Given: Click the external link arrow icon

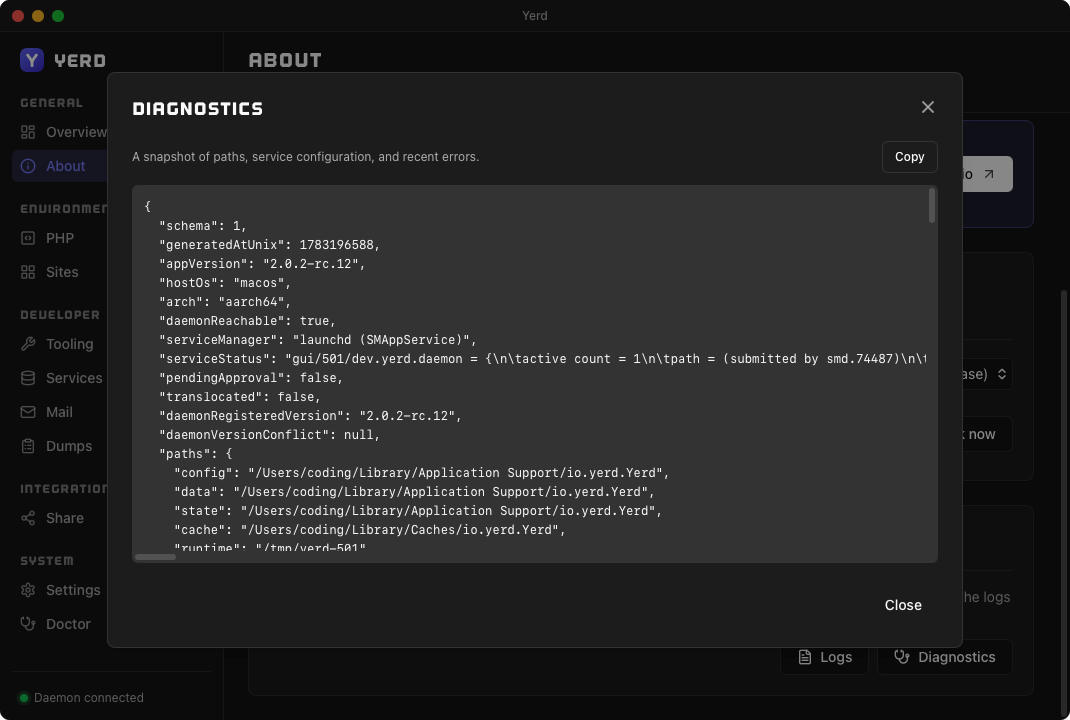Looking at the screenshot, I should point(989,174).
